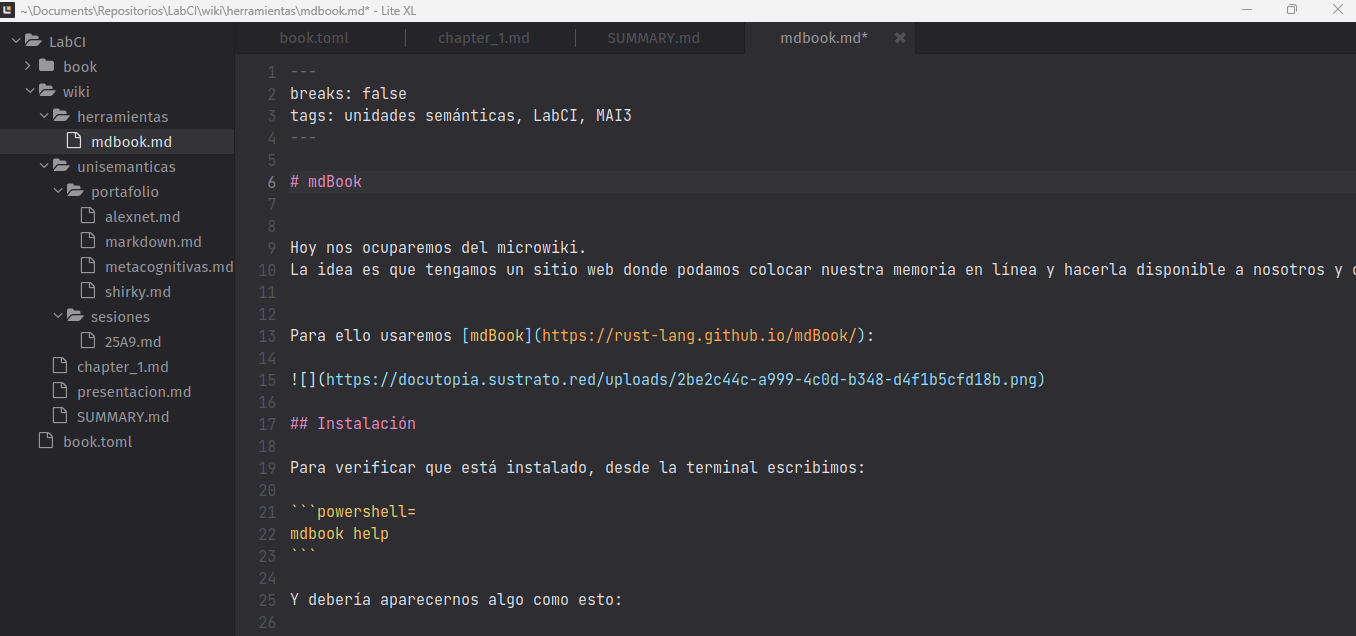Switch to the SUMMARY.md tab
The image size is (1356, 636).
(x=660, y=38)
